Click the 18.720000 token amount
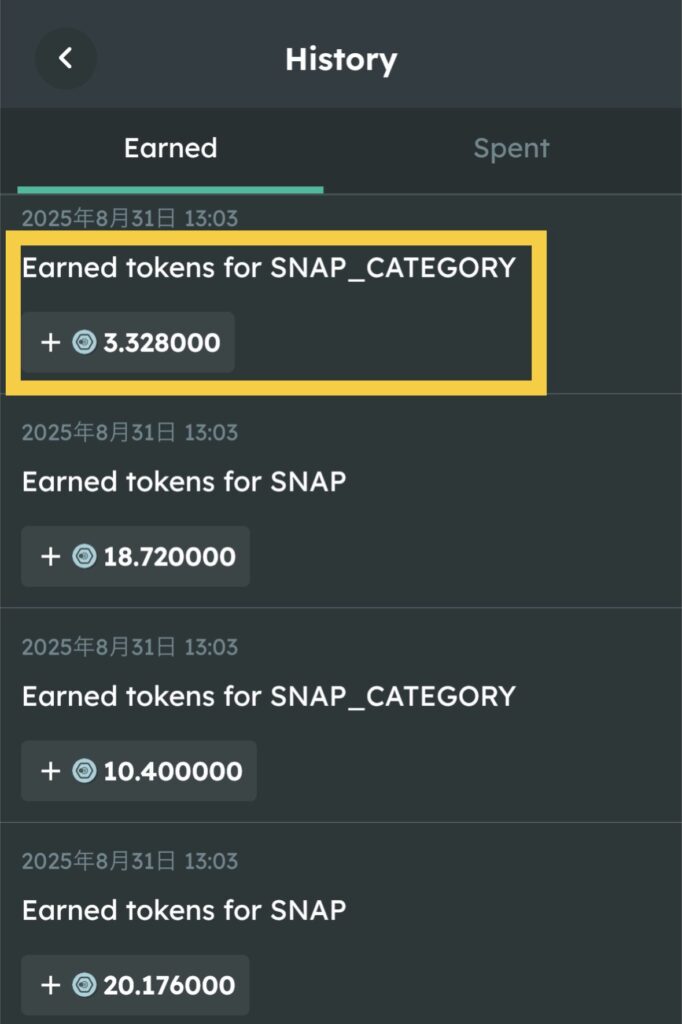The image size is (682, 1024). tap(169, 557)
